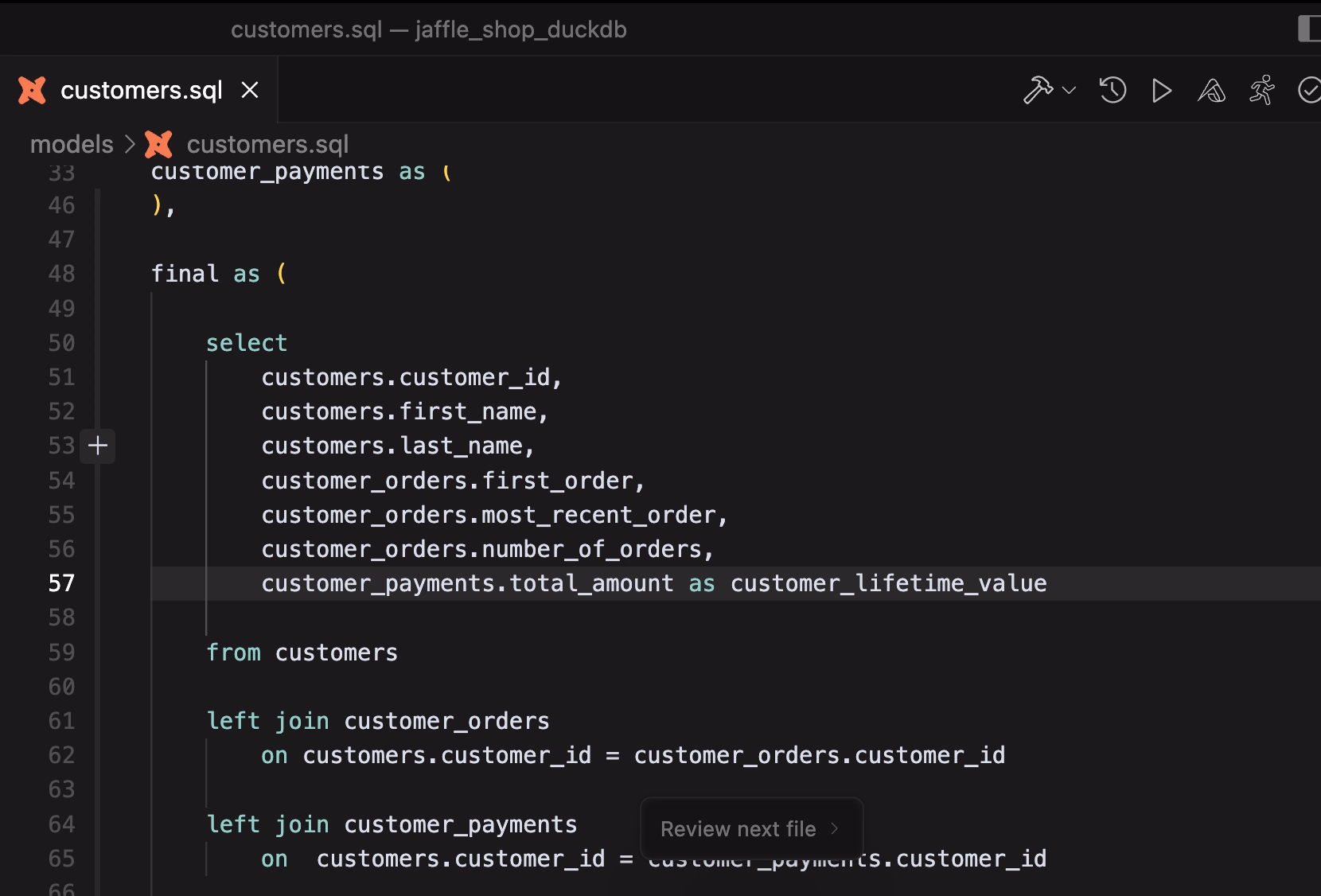Open the clock history icon in the editor toolbar
The width and height of the screenshot is (1321, 896).
(x=1113, y=90)
